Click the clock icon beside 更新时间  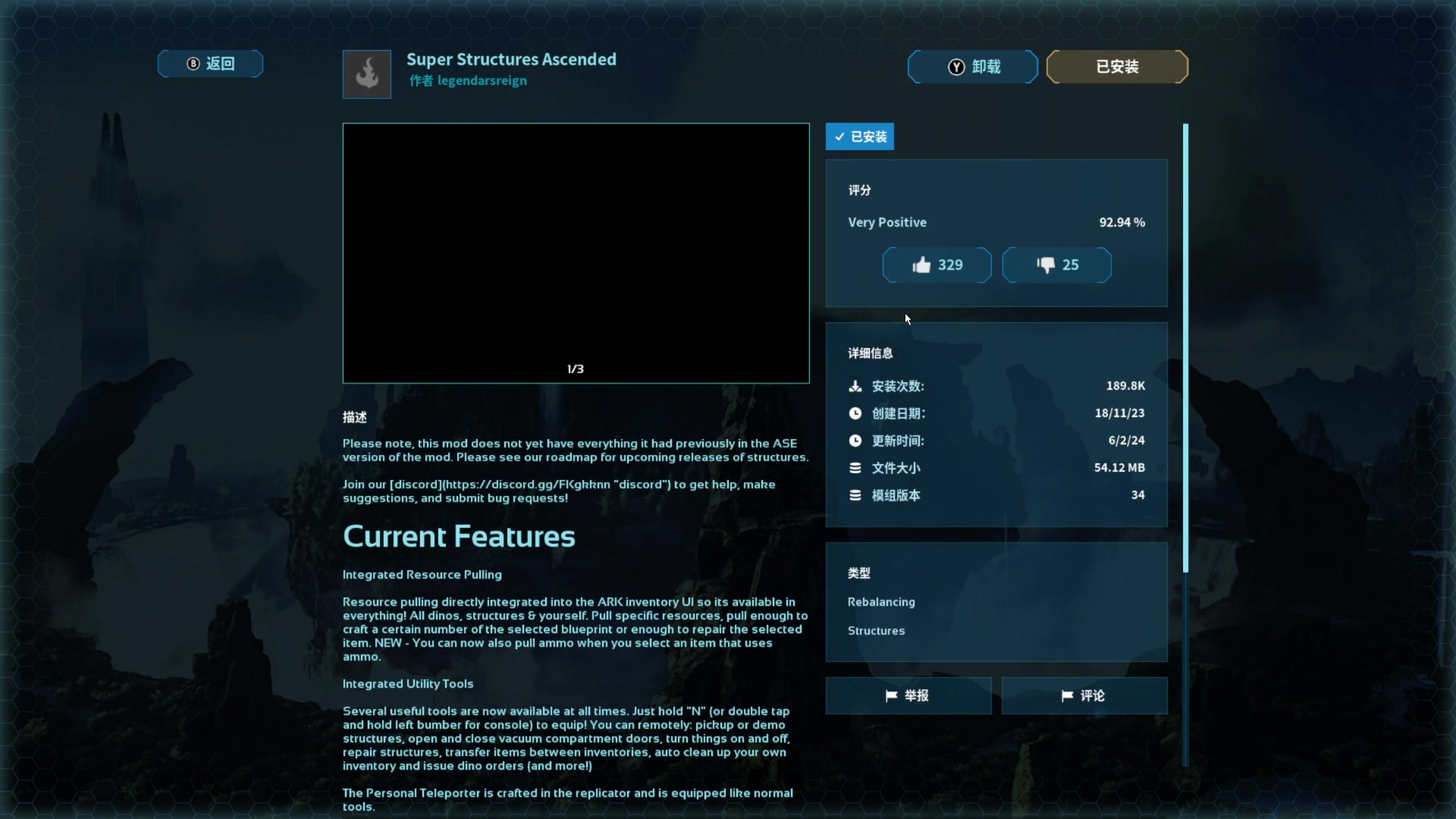(x=855, y=441)
